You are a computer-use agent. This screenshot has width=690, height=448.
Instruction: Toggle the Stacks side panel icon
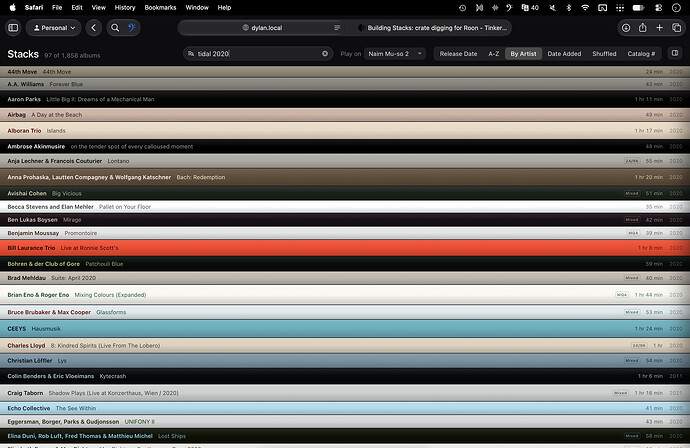(675, 53)
